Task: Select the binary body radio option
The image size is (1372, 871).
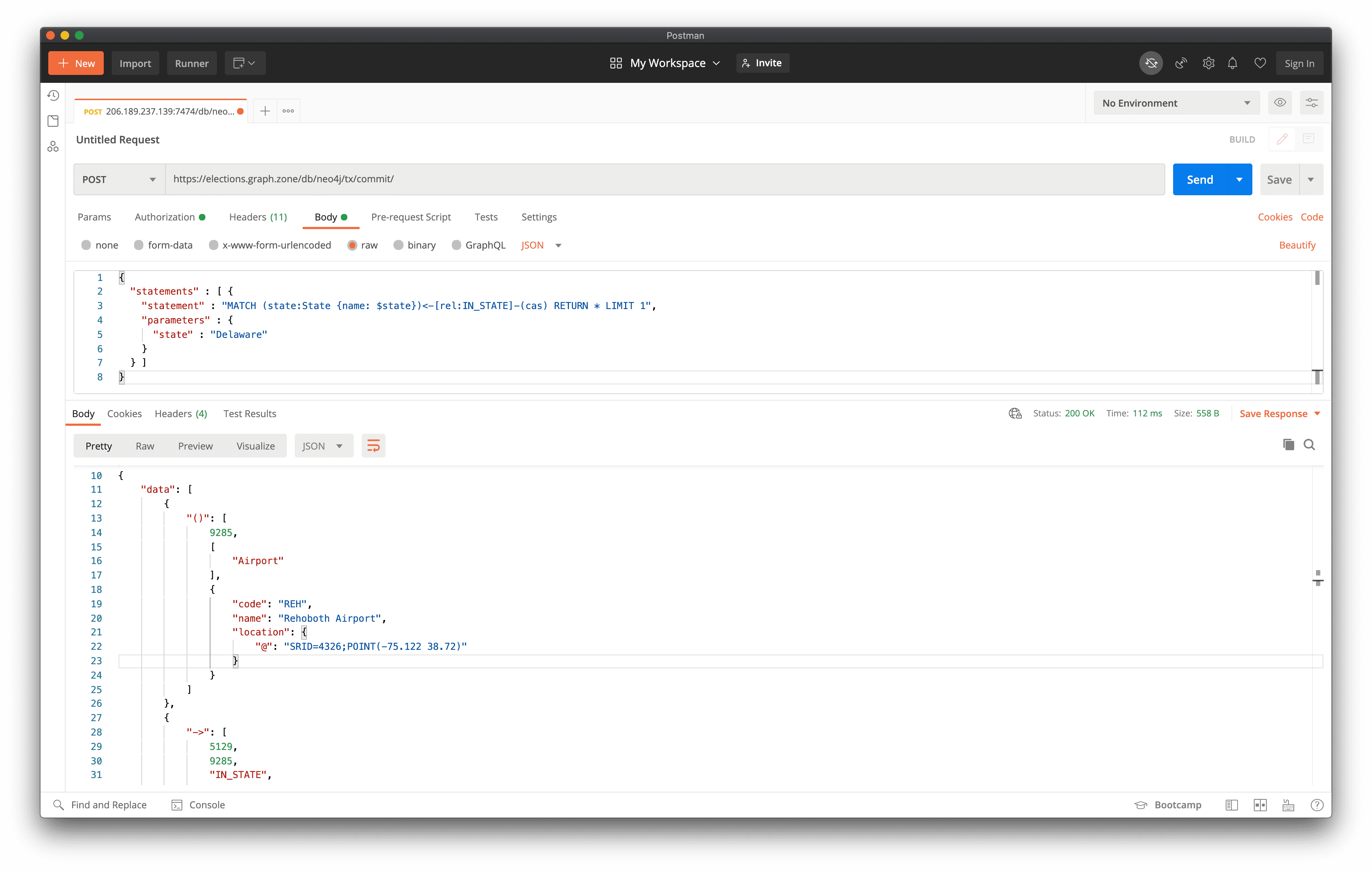Action: tap(398, 245)
